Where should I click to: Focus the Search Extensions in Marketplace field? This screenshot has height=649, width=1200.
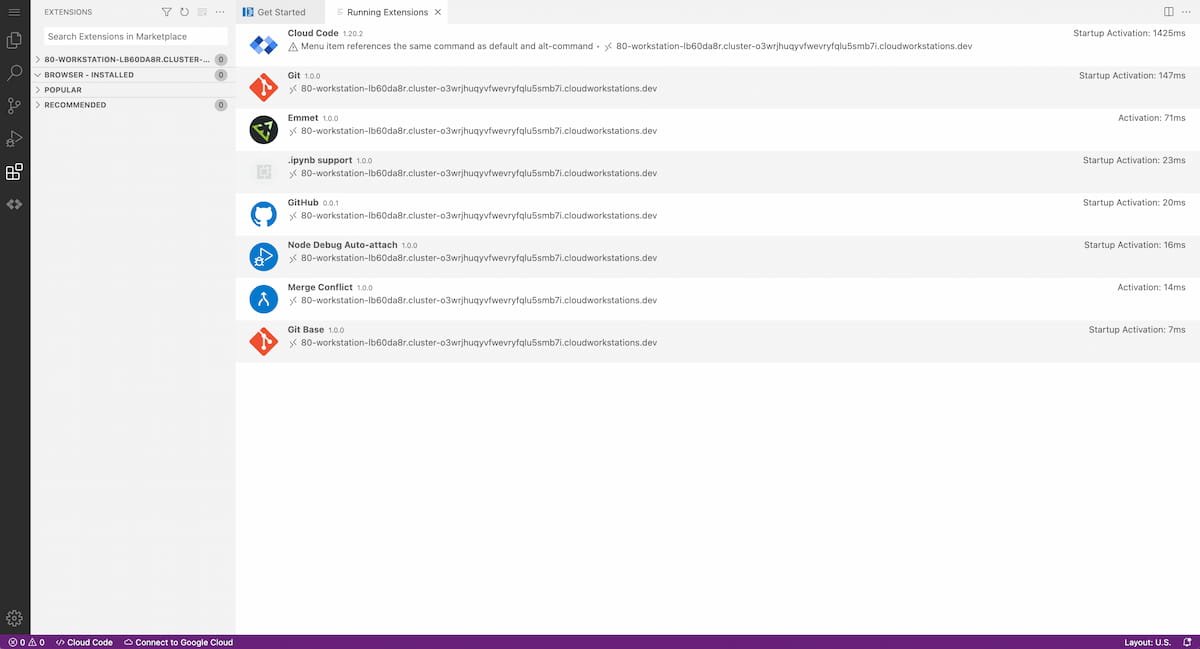point(136,36)
